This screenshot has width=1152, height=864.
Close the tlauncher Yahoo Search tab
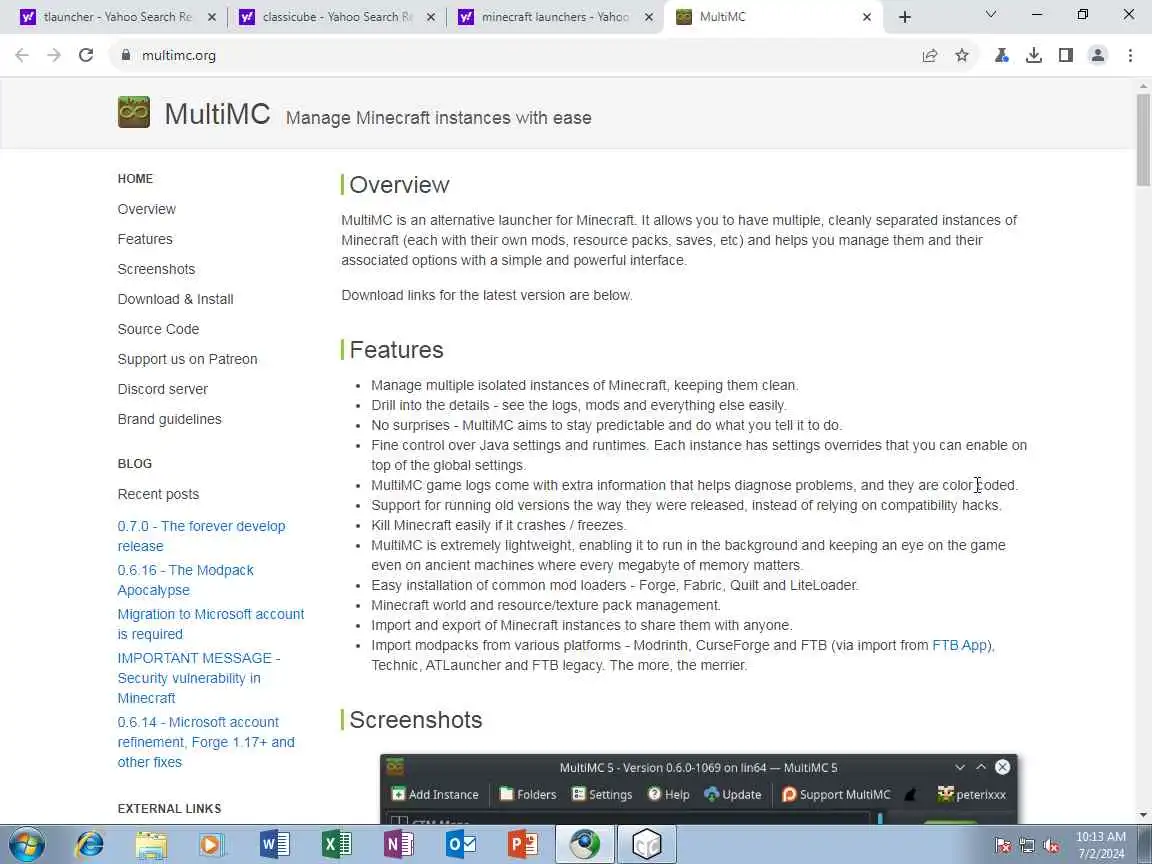pos(212,17)
